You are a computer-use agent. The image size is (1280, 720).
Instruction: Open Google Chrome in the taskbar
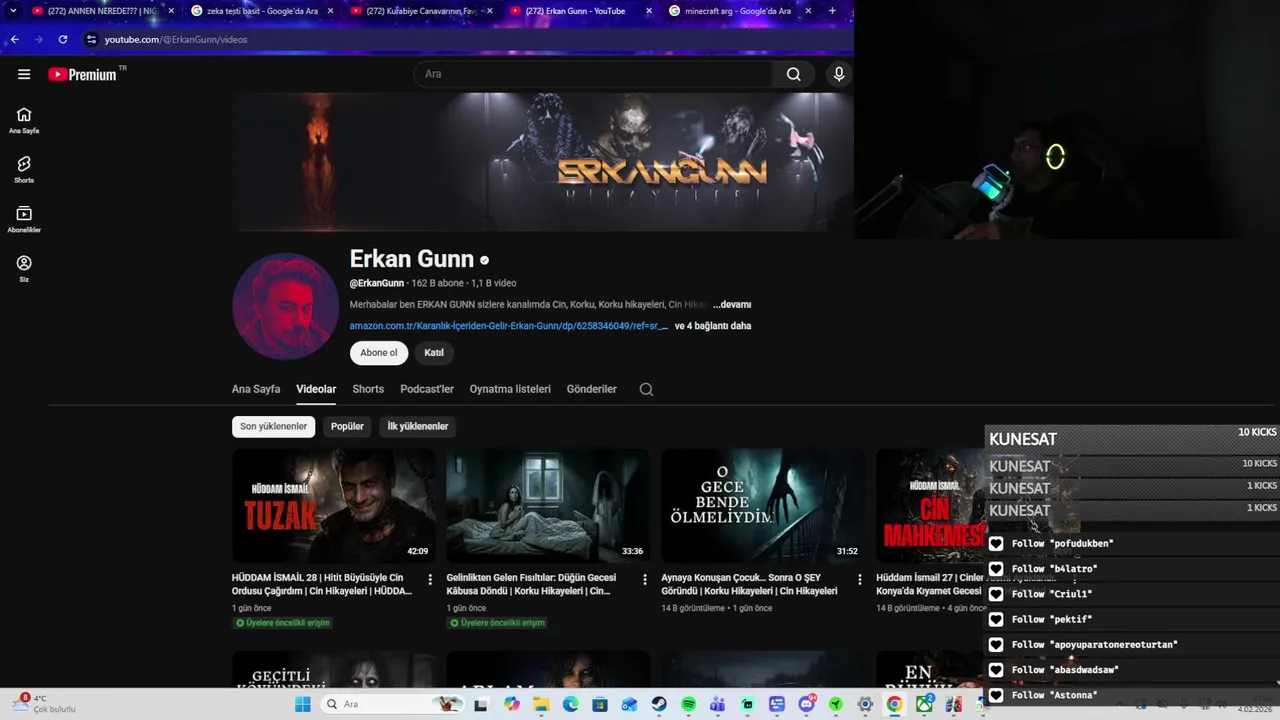(895, 704)
